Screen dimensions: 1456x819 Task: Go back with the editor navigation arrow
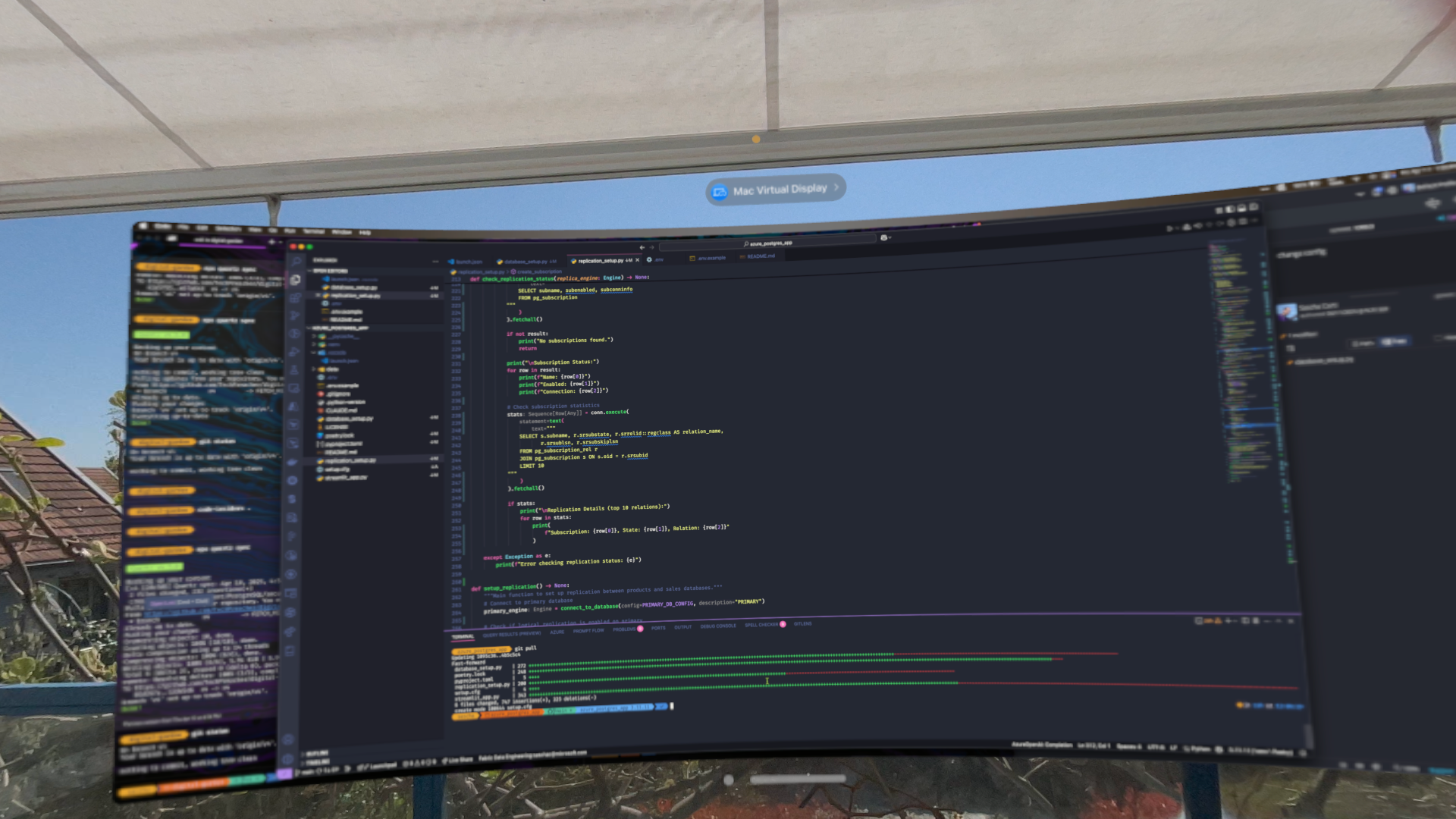(642, 247)
